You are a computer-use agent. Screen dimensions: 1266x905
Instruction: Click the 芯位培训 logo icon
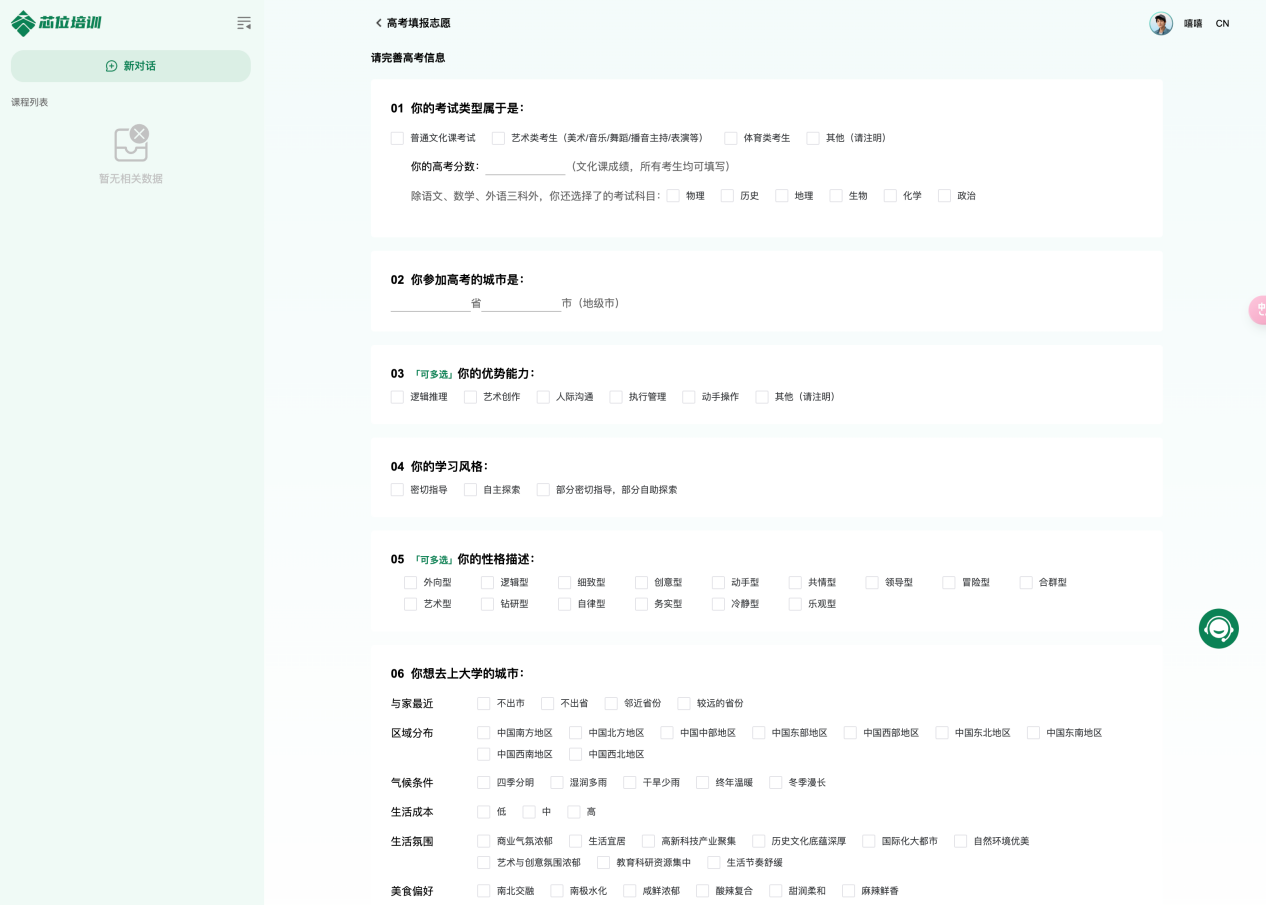(x=23, y=23)
